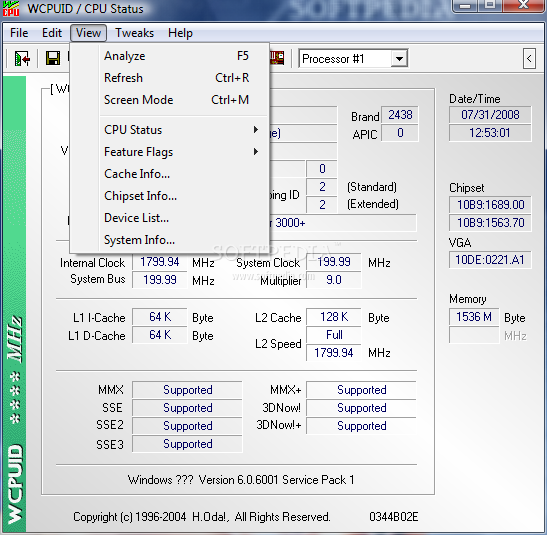Close the open View menu

(88, 33)
